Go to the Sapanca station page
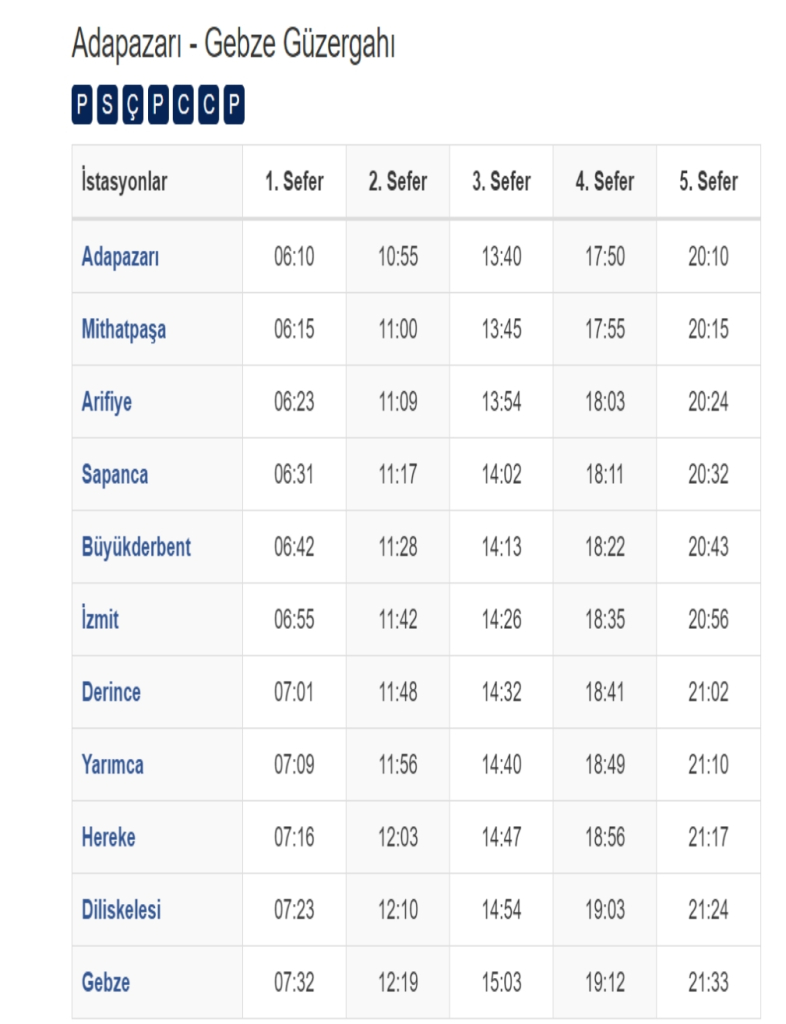The width and height of the screenshot is (786, 1024). 114,474
